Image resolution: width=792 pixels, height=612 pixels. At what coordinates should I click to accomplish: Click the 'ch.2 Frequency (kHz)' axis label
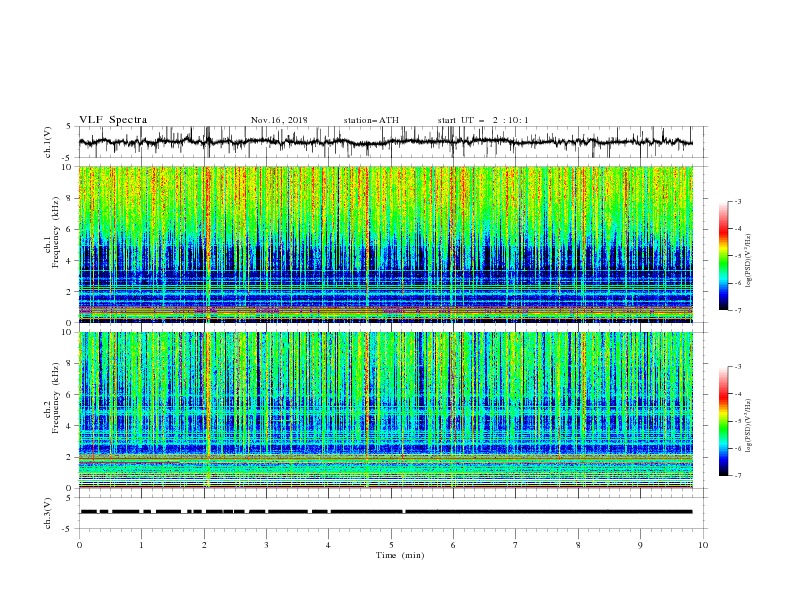[52, 397]
